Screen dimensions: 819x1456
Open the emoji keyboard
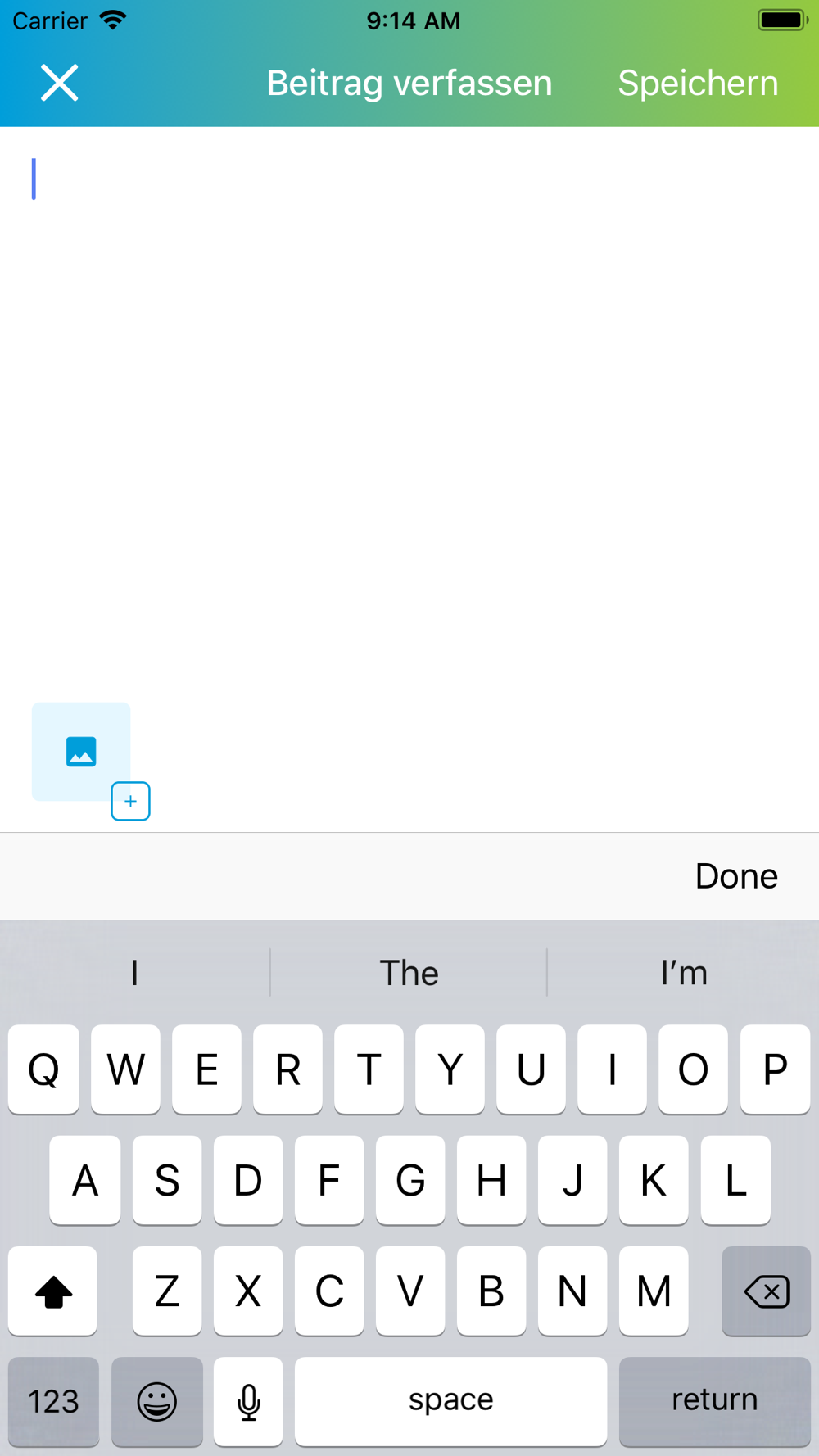pos(156,1401)
